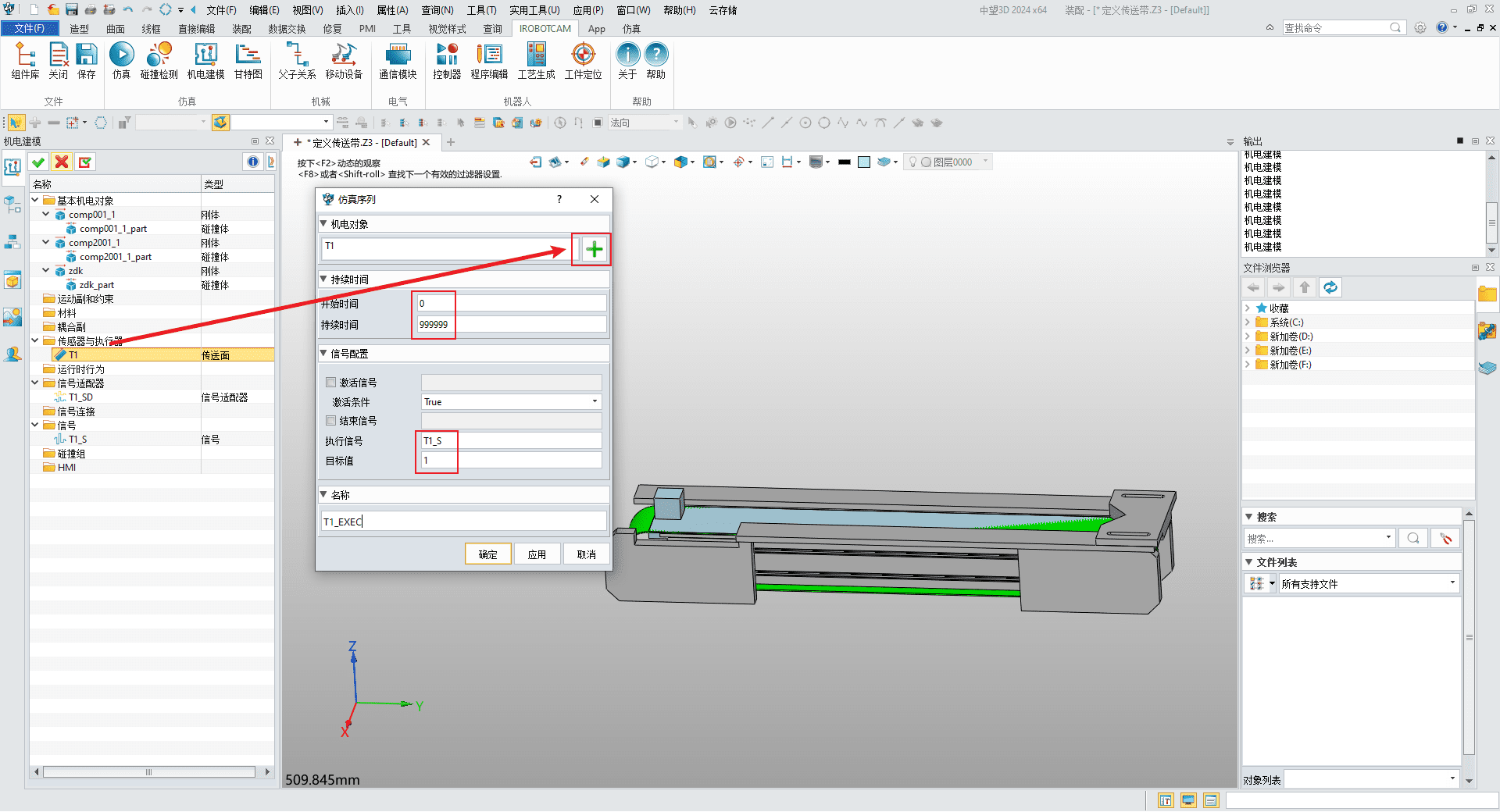Click the green checkmark confirm icon in panel
Viewport: 1500px width, 812px height.
point(38,162)
